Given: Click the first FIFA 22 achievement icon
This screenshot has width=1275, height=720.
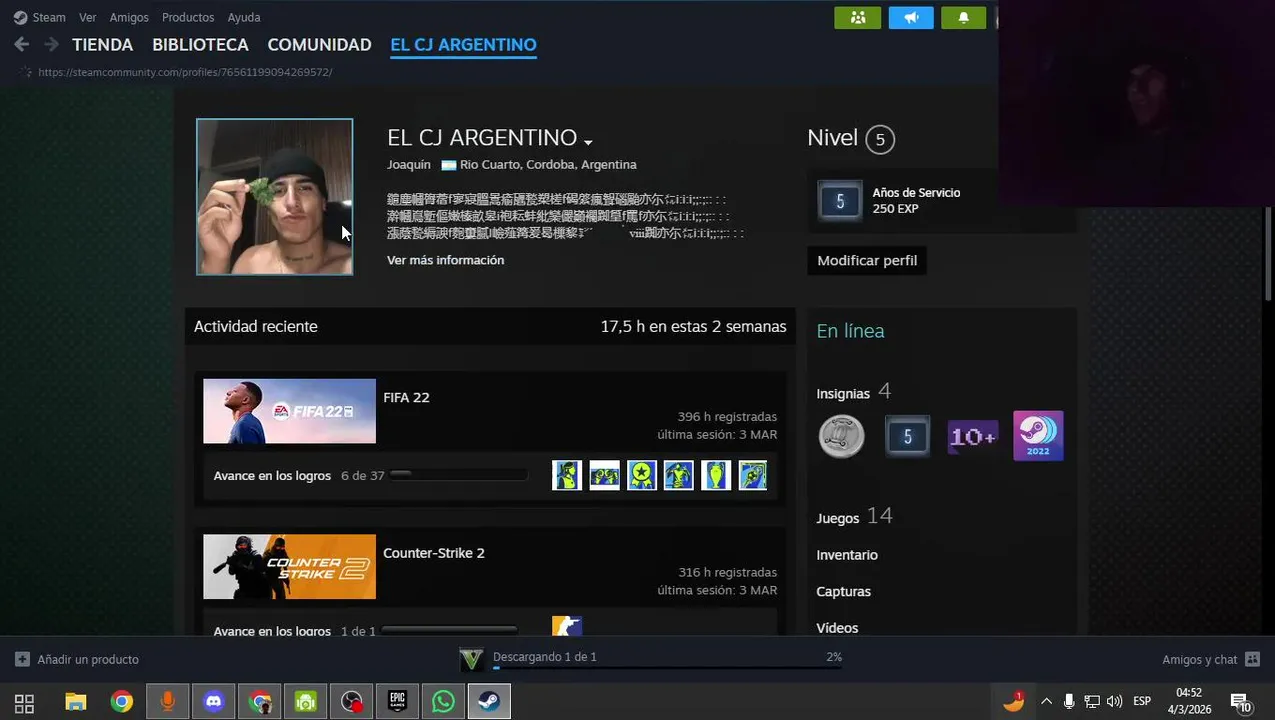Looking at the screenshot, I should (x=567, y=475).
